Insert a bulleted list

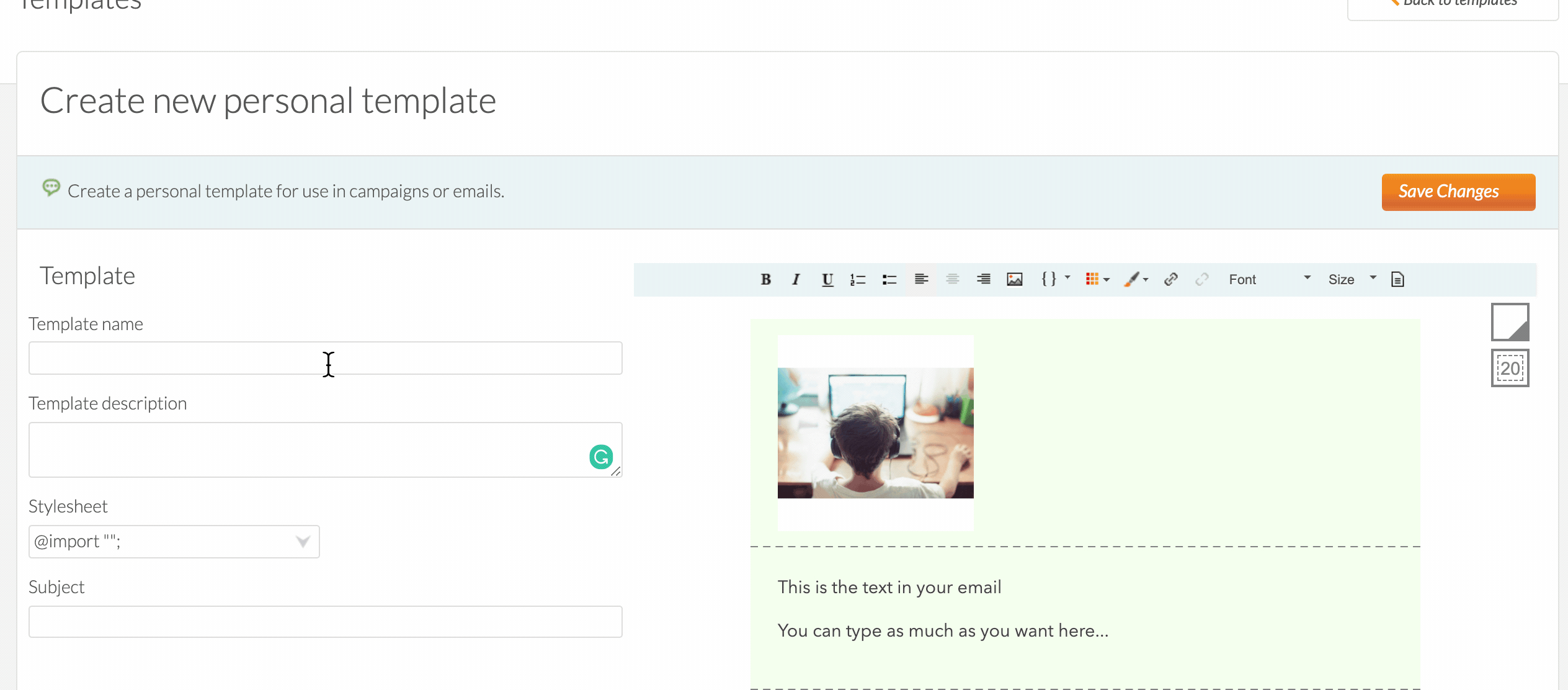[x=889, y=279]
